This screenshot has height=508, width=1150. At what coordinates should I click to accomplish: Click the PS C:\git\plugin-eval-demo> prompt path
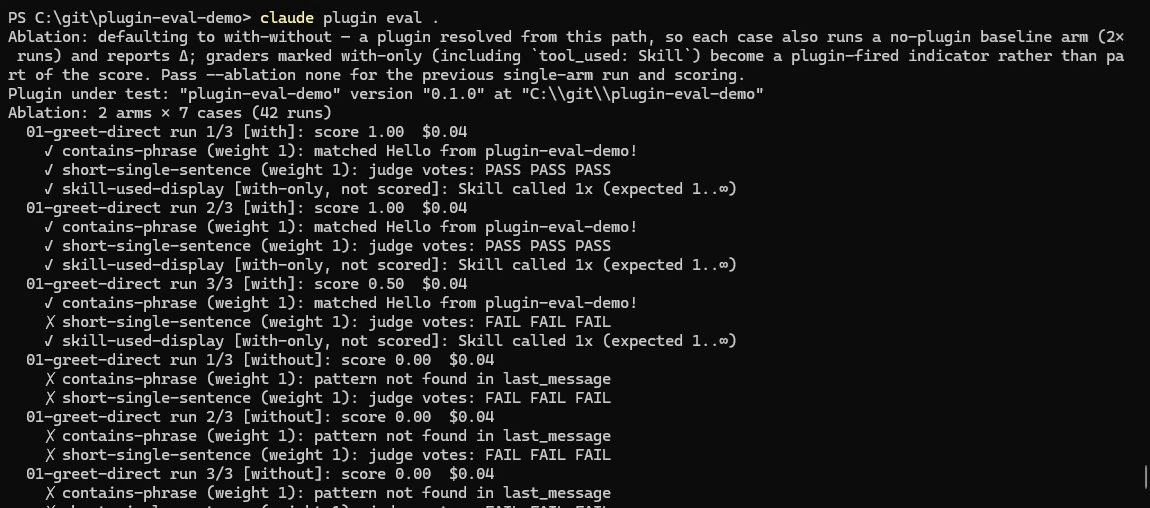coord(129,18)
